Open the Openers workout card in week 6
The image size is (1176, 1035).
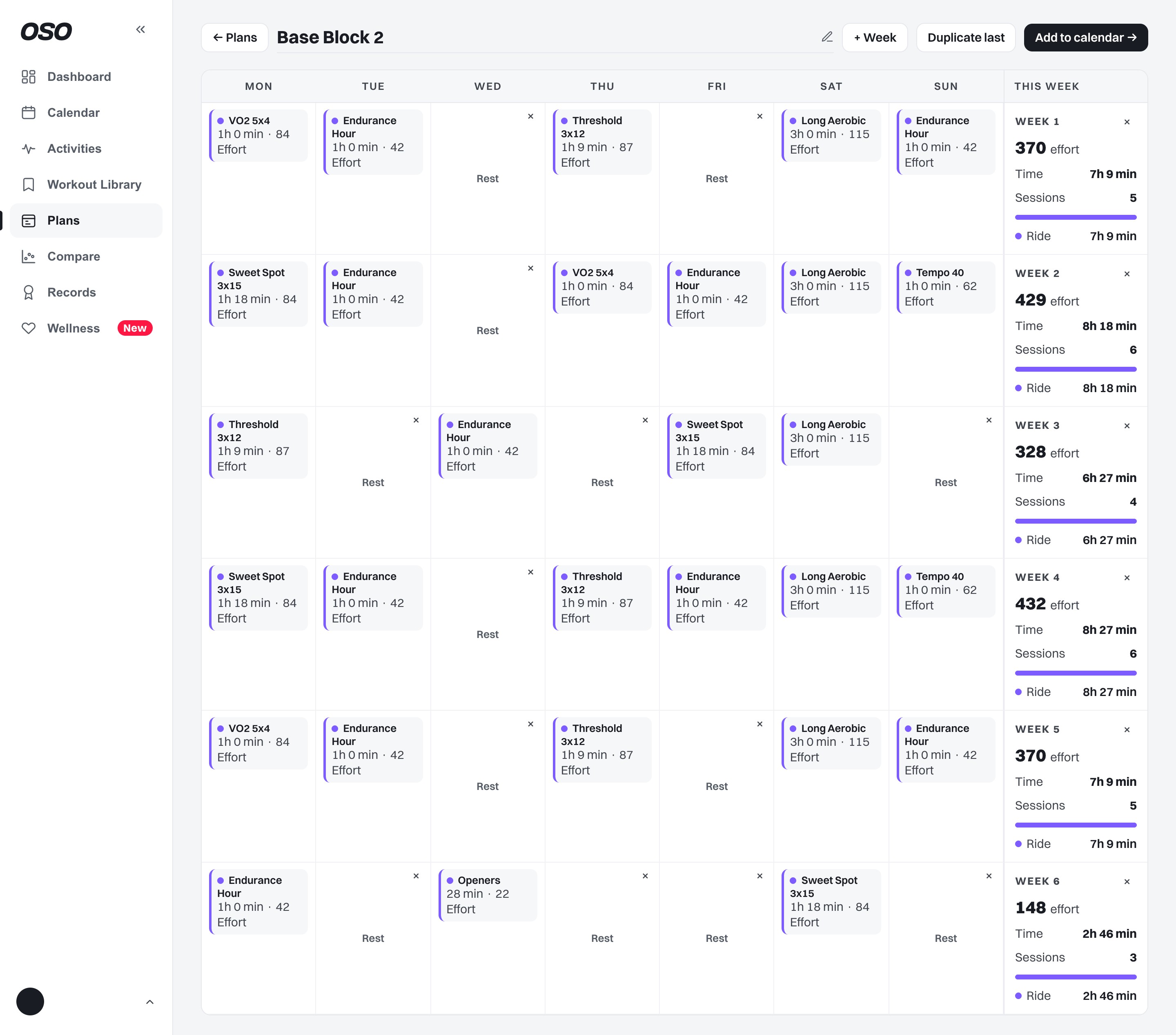pyautogui.click(x=487, y=895)
